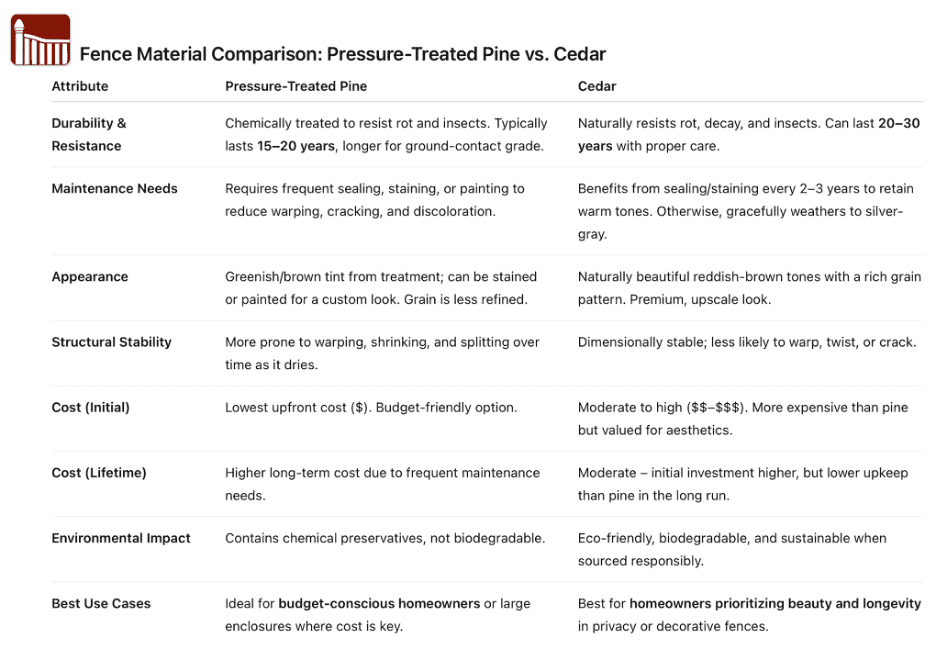Select the Attribute column header
Viewport: 936px width, 650px height.
point(80,86)
